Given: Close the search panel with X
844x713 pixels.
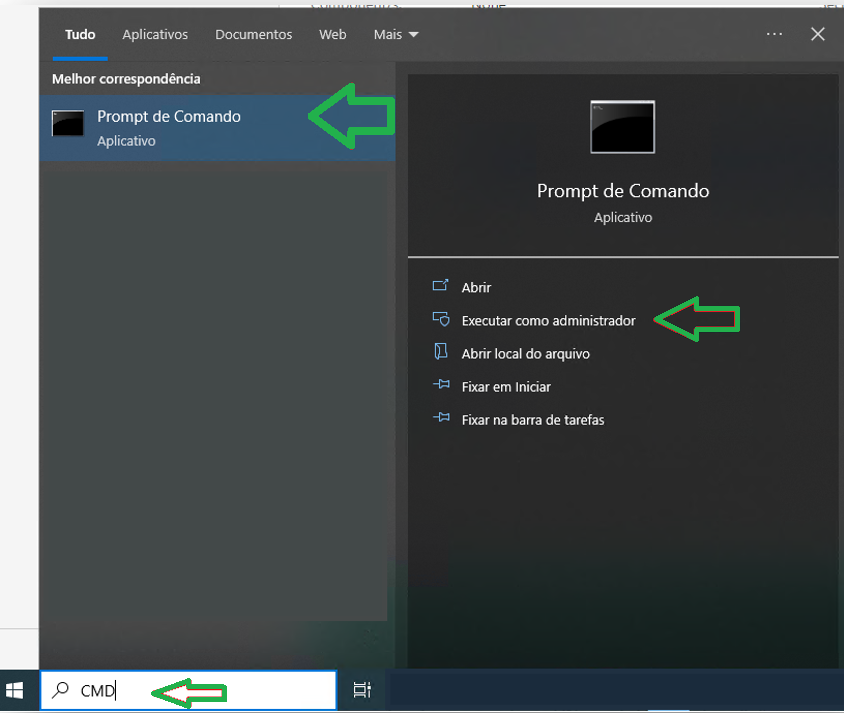Looking at the screenshot, I should click(818, 34).
